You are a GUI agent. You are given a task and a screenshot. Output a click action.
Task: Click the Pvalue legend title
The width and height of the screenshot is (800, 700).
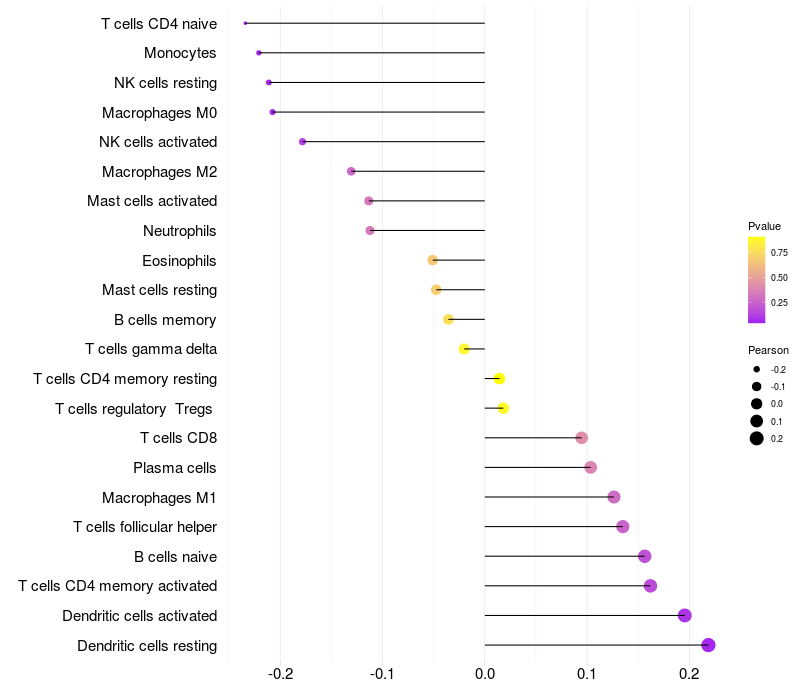(764, 226)
